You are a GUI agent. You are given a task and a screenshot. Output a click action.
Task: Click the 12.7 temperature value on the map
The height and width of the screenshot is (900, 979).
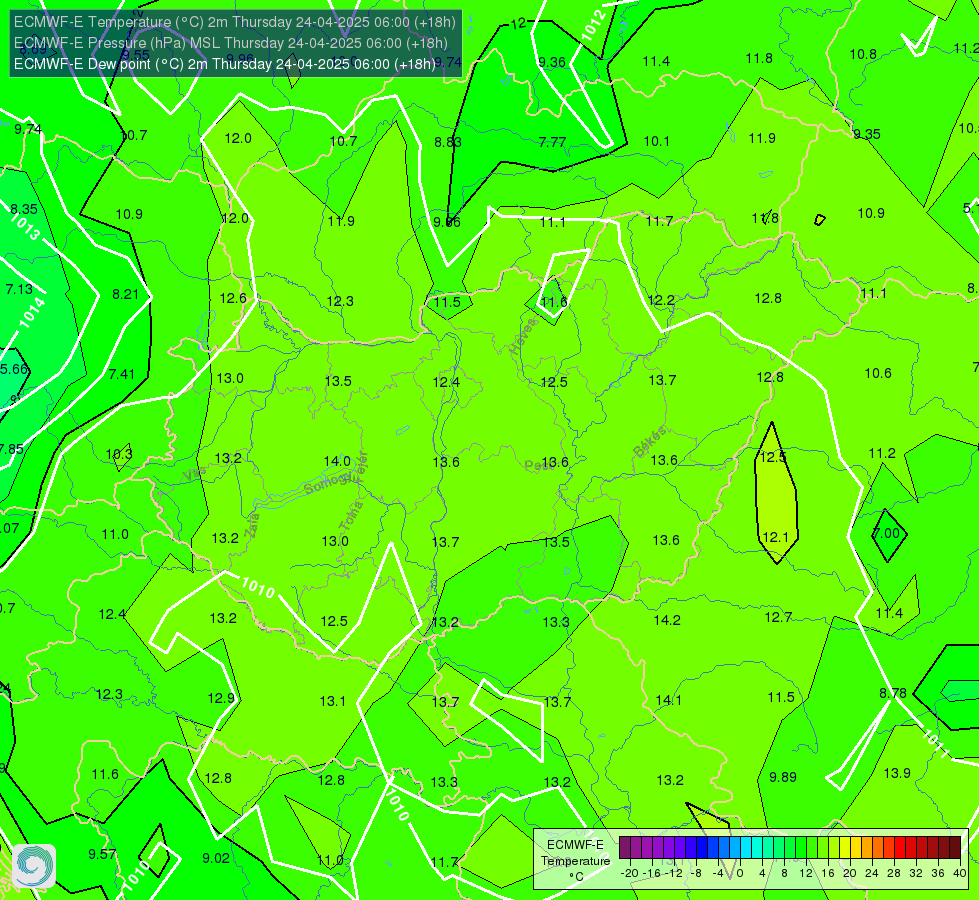point(778,618)
